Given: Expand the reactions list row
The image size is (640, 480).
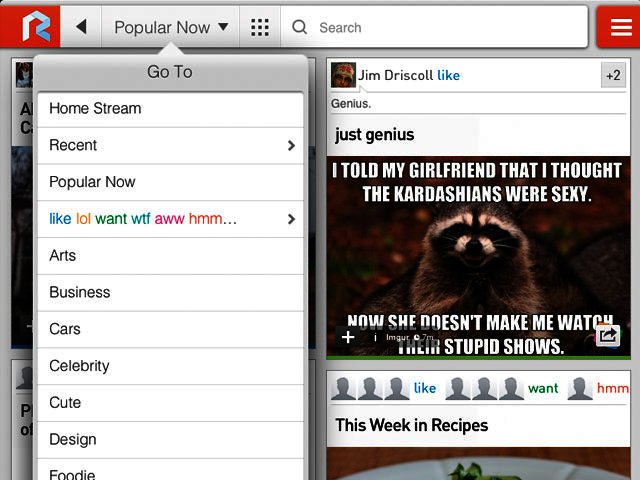Looking at the screenshot, I should [170, 219].
